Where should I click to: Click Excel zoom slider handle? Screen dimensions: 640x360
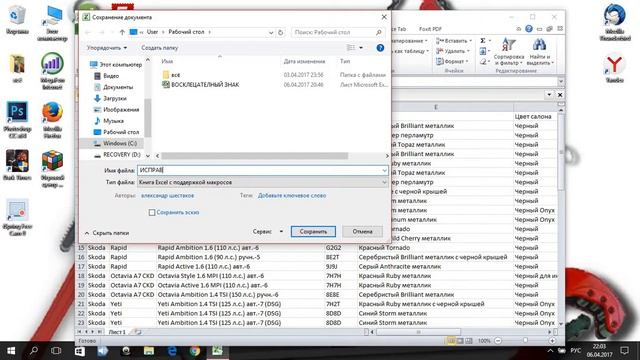point(525,340)
